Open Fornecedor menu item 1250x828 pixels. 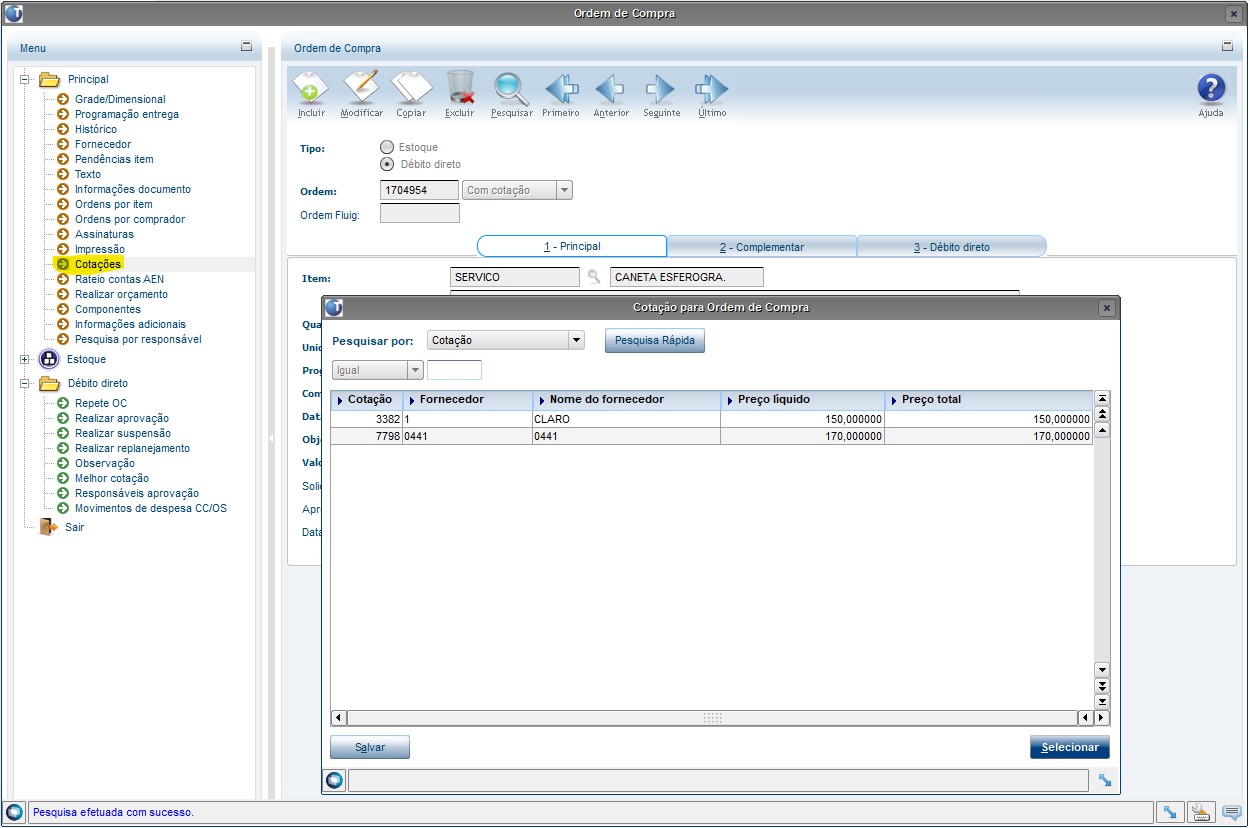[x=103, y=144]
